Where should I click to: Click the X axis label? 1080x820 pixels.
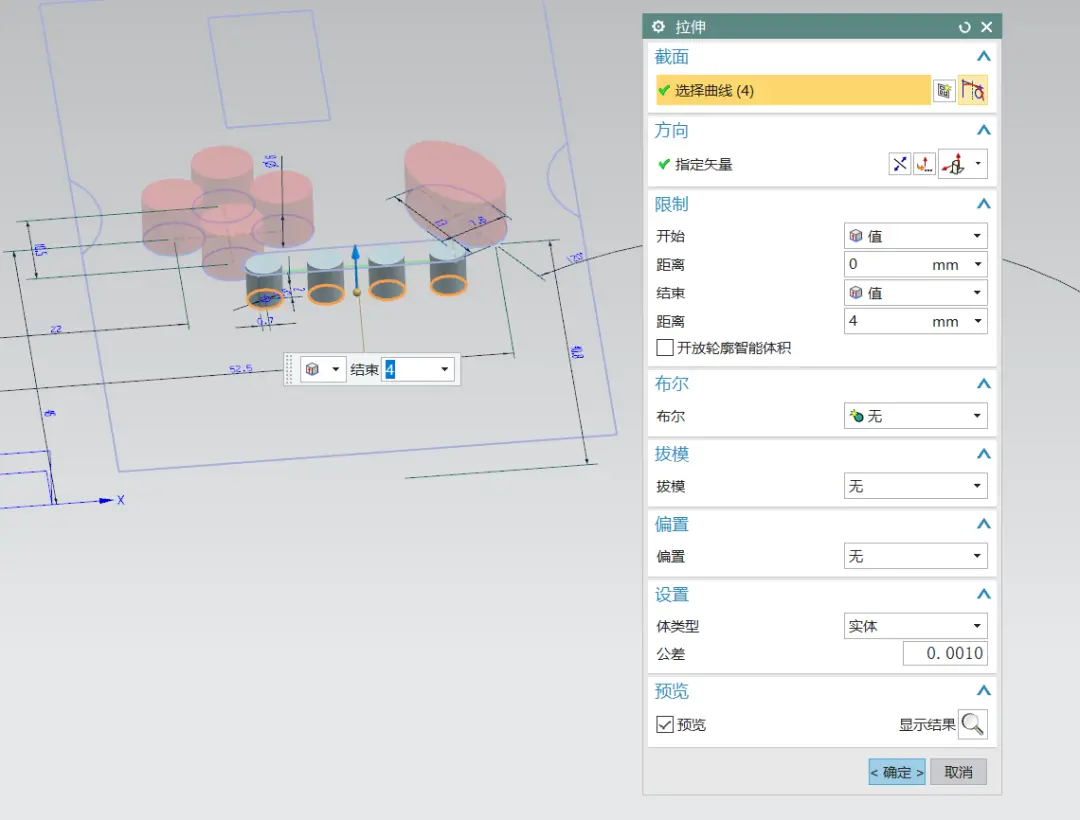121,501
